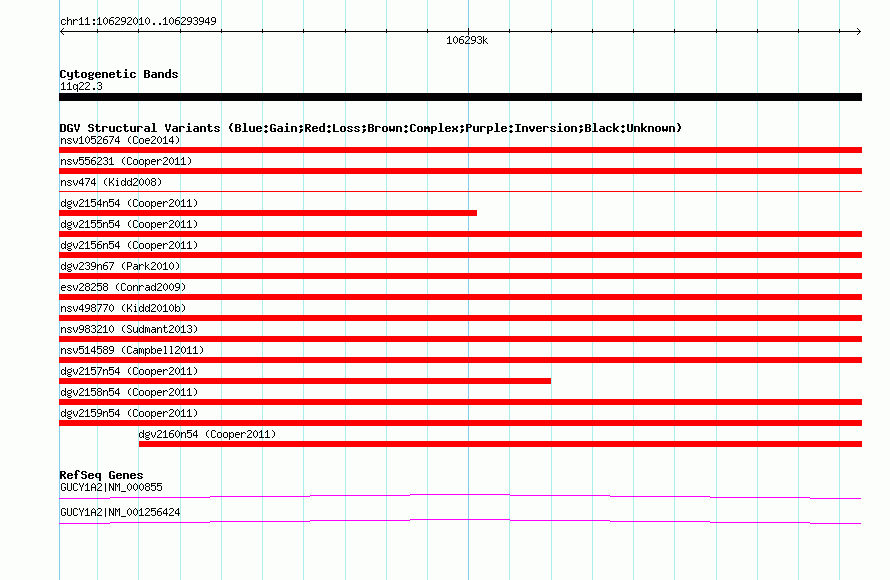The width and height of the screenshot is (890, 580).
Task: Open esv28258 (Conrad2009) variant label
Action: 123,287
